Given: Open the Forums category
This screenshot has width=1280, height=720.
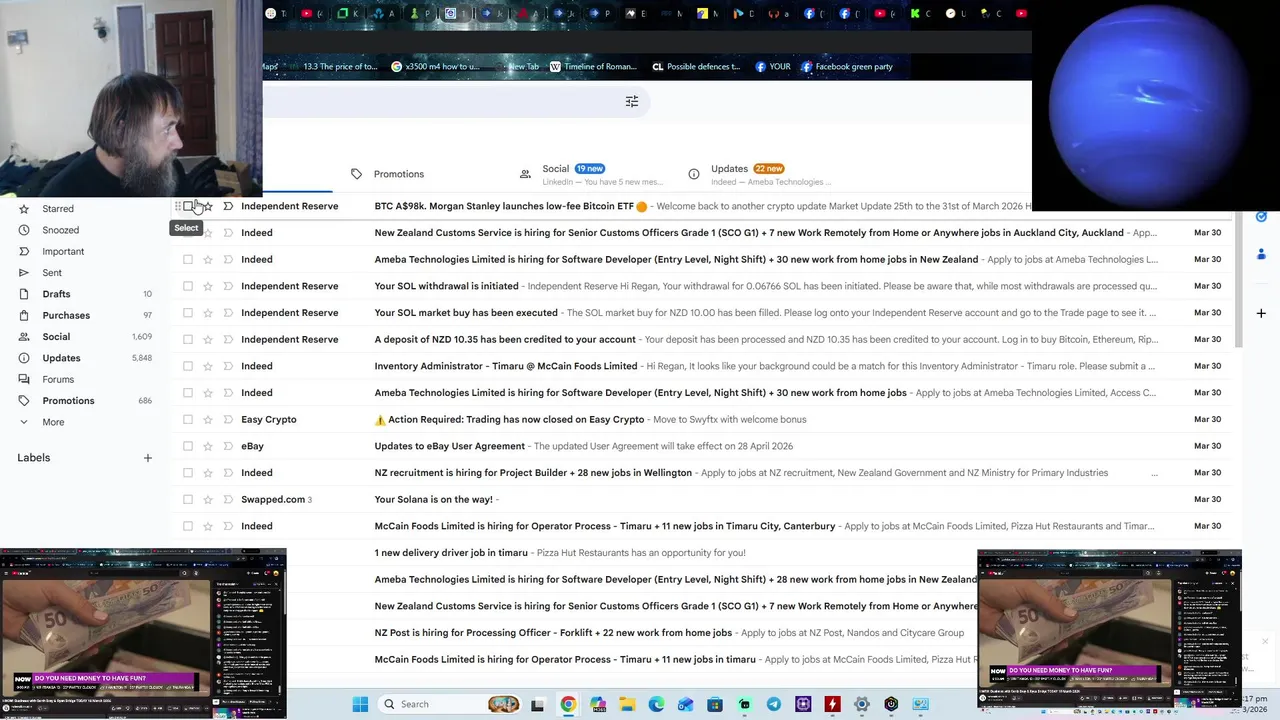Looking at the screenshot, I should coord(58,380).
